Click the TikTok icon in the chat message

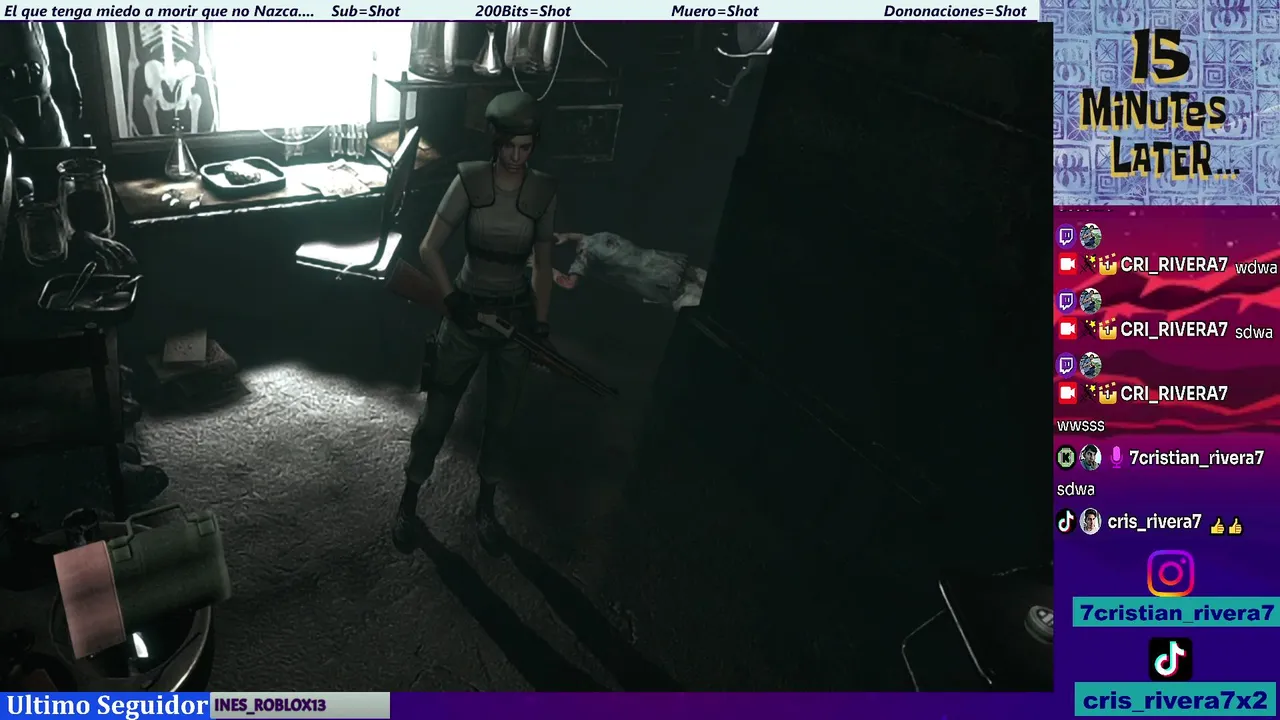coord(1066,521)
